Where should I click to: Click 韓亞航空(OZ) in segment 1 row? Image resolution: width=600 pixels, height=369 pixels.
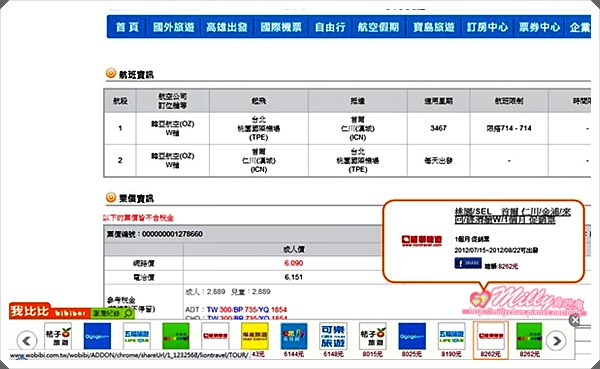173,124
